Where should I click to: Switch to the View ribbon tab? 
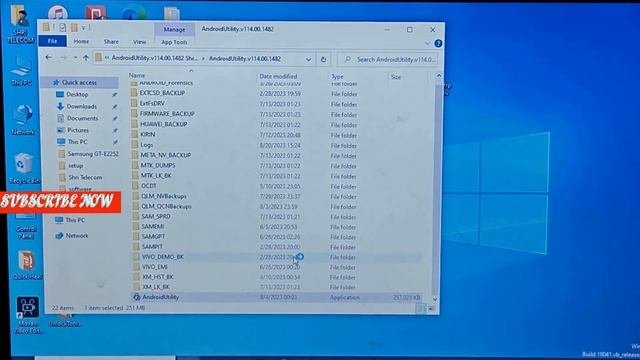click(140, 42)
